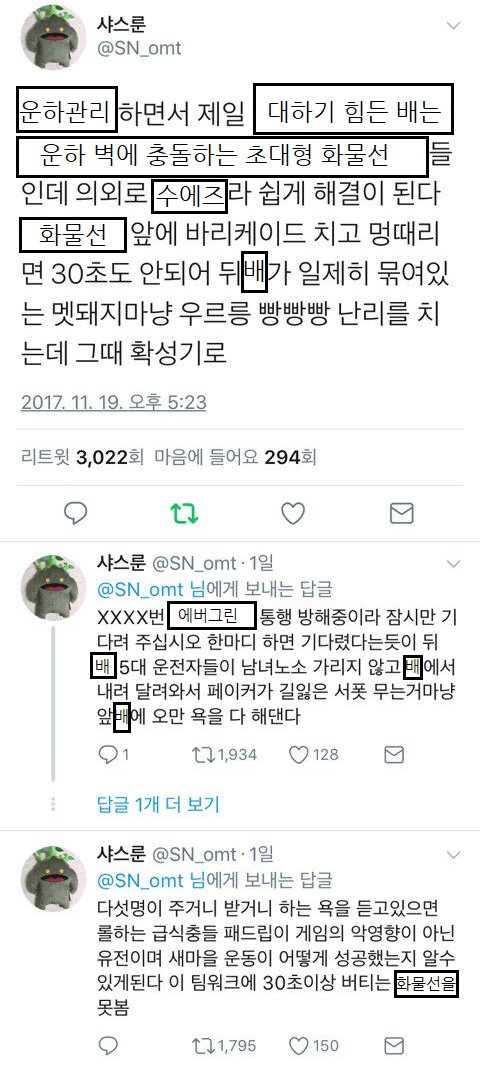Screen dimensions: 480x1065
Task: Expand 답글 1개 더 보기 thread
Action: pos(158,805)
